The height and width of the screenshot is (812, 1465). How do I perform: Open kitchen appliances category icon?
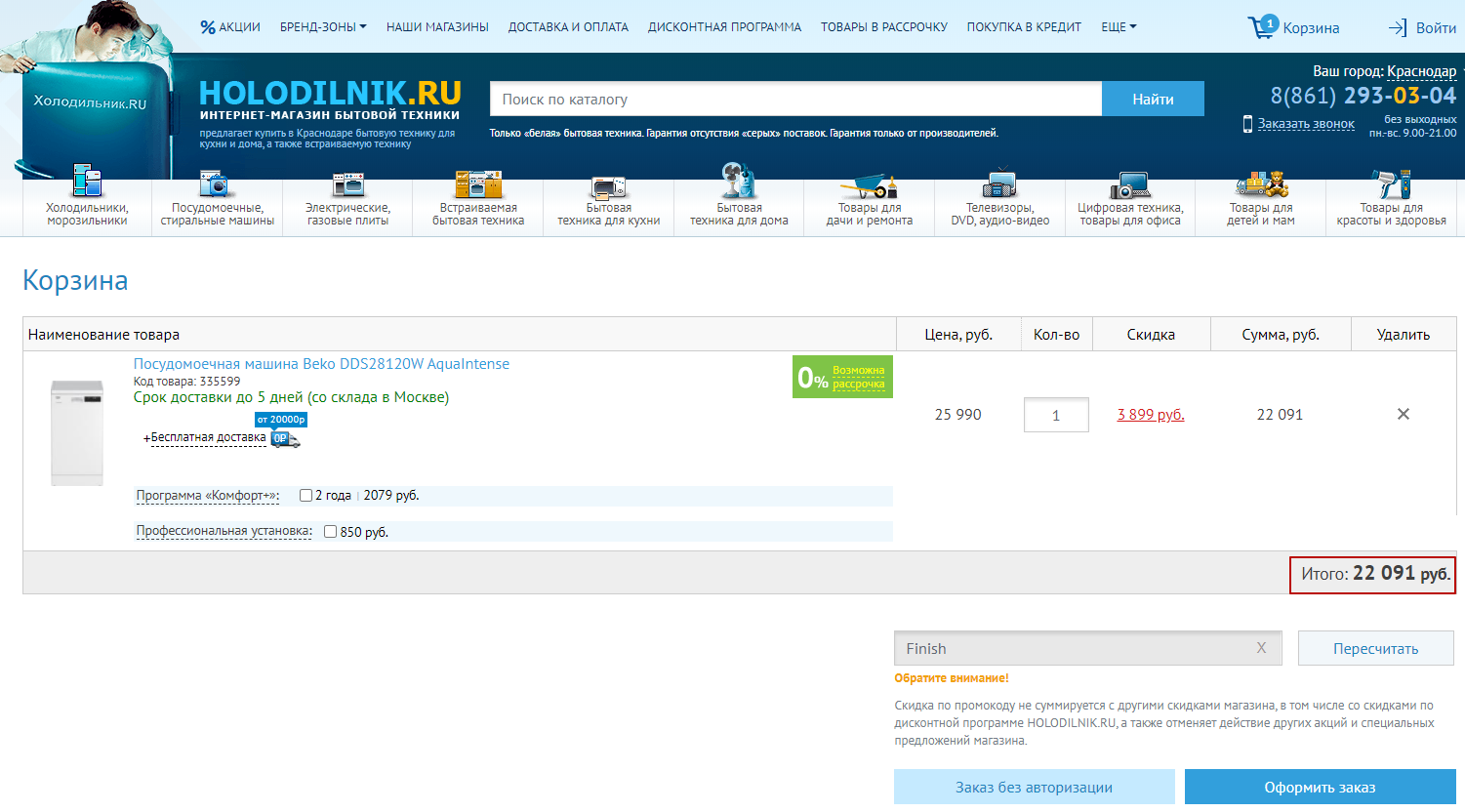pyautogui.click(x=609, y=186)
